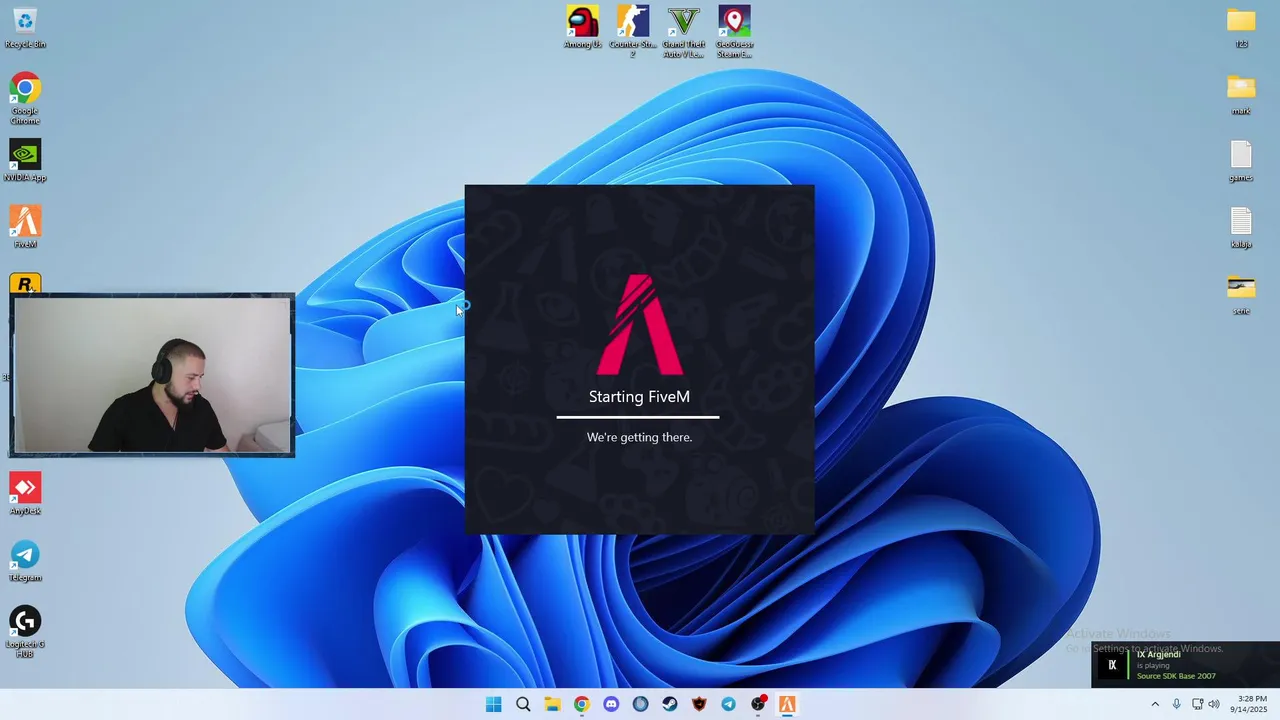
Task: Click the orange shield taskbar icon
Action: (699, 704)
